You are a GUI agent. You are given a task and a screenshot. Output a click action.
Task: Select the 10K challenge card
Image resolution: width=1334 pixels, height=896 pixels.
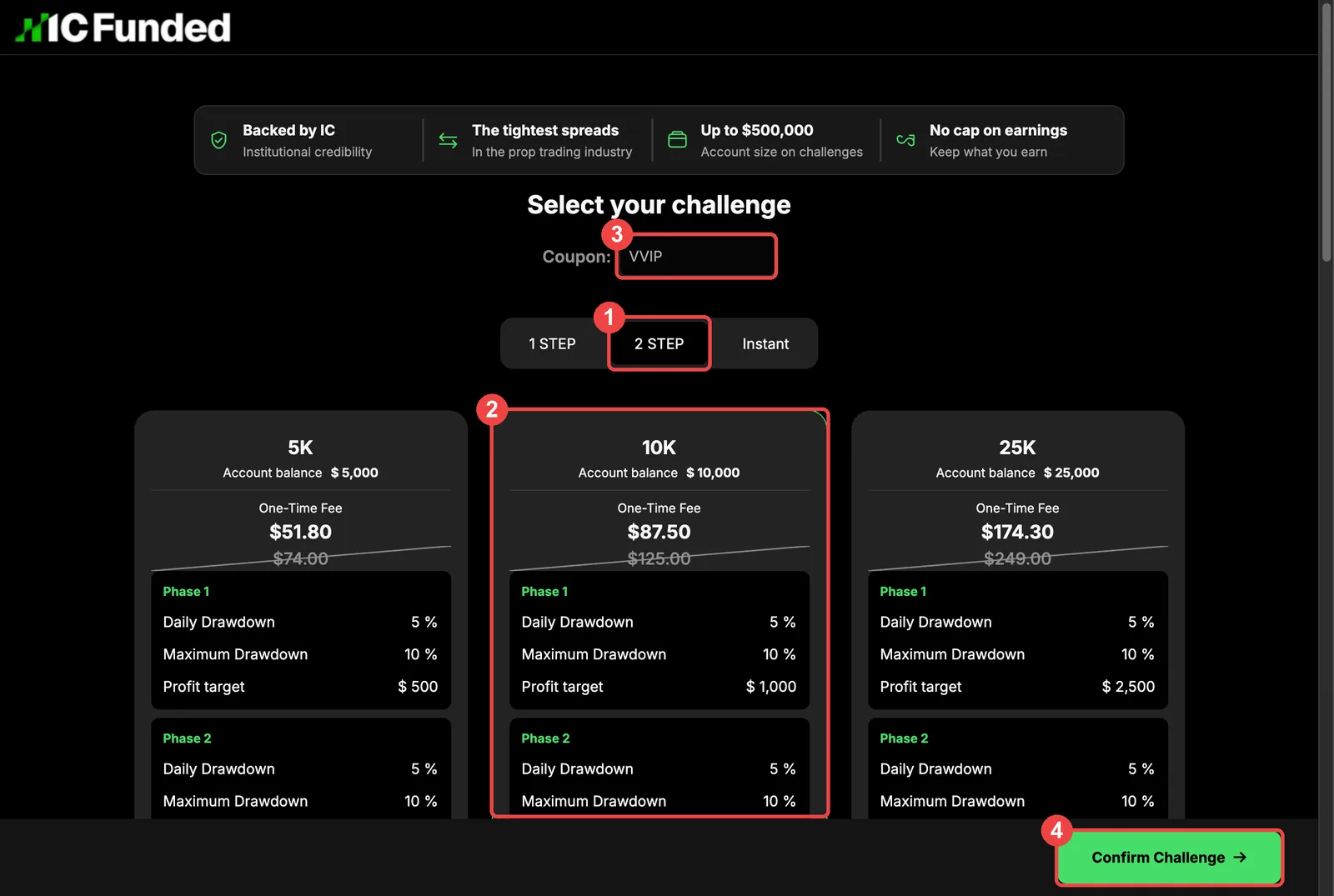tap(659, 614)
